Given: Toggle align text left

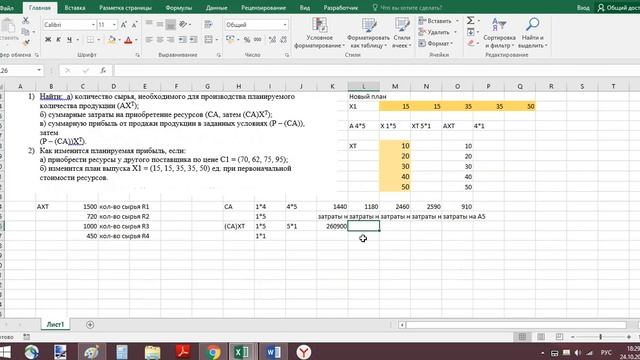Looking at the screenshot, I should (x=149, y=40).
